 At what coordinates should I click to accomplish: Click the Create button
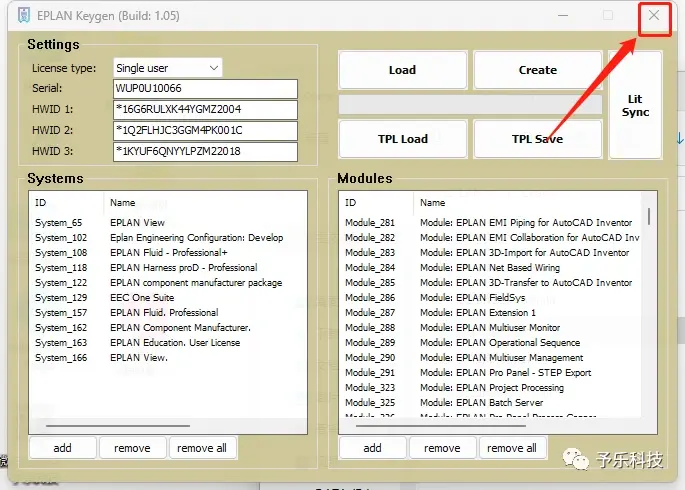pyautogui.click(x=538, y=70)
